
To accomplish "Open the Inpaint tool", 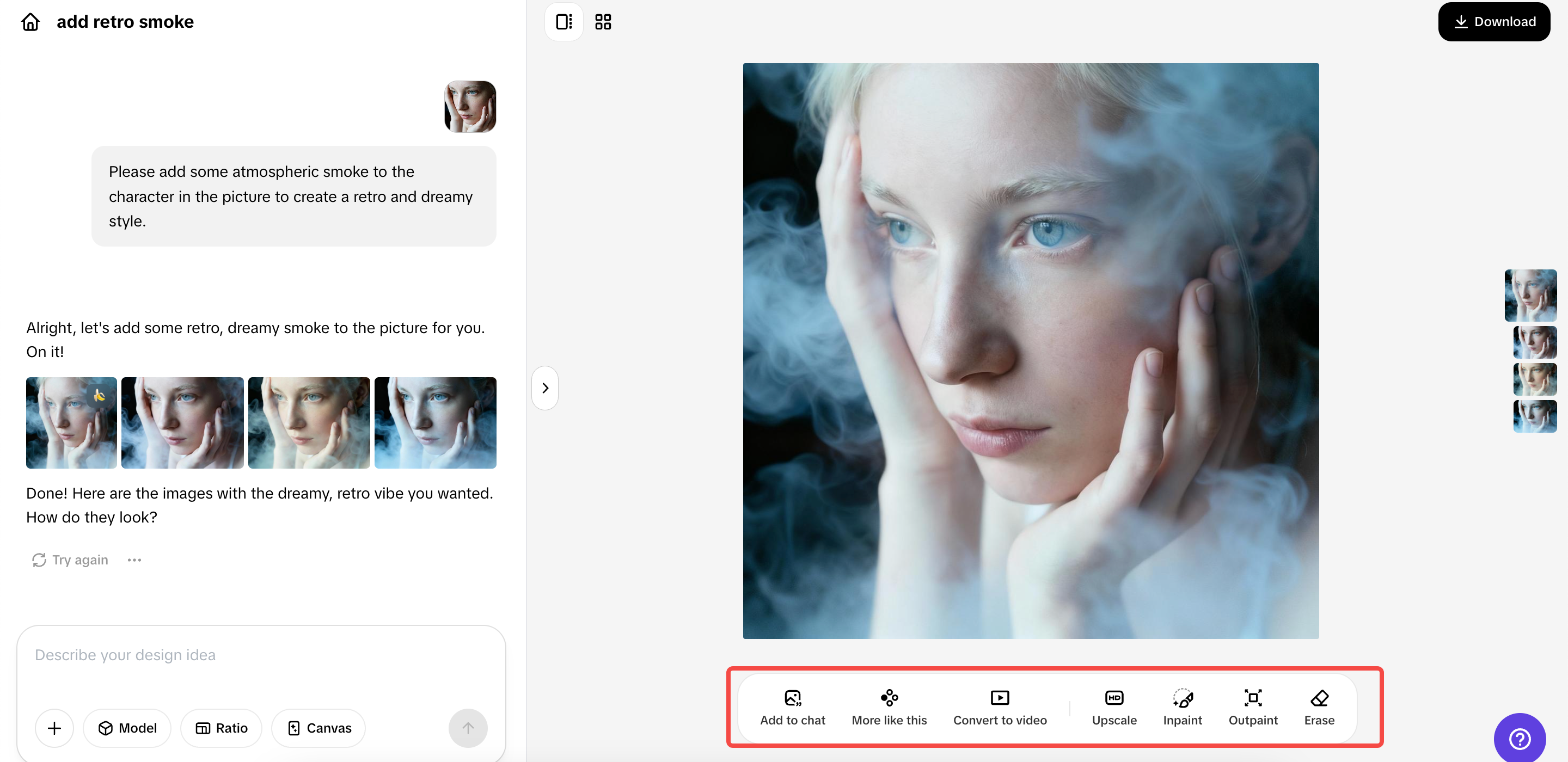I will pos(1182,706).
